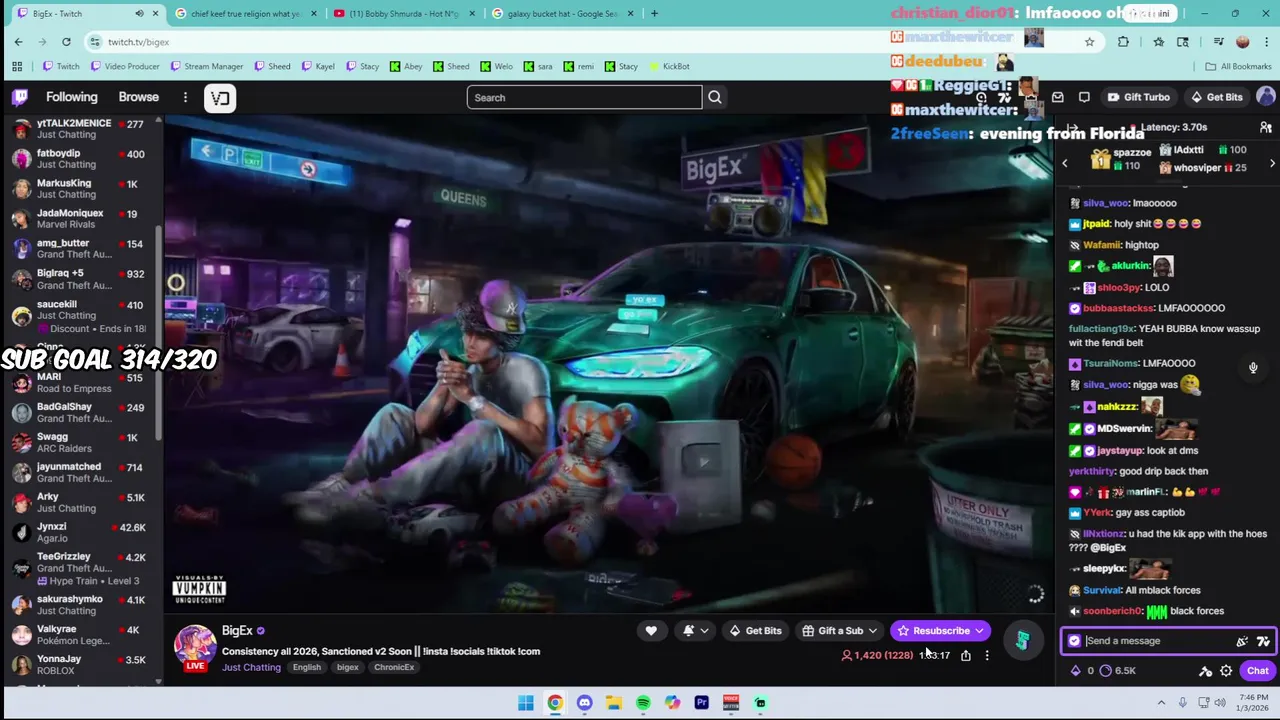Viewport: 1280px width, 720px height.
Task: Open Discord from the taskbar
Action: click(x=584, y=703)
